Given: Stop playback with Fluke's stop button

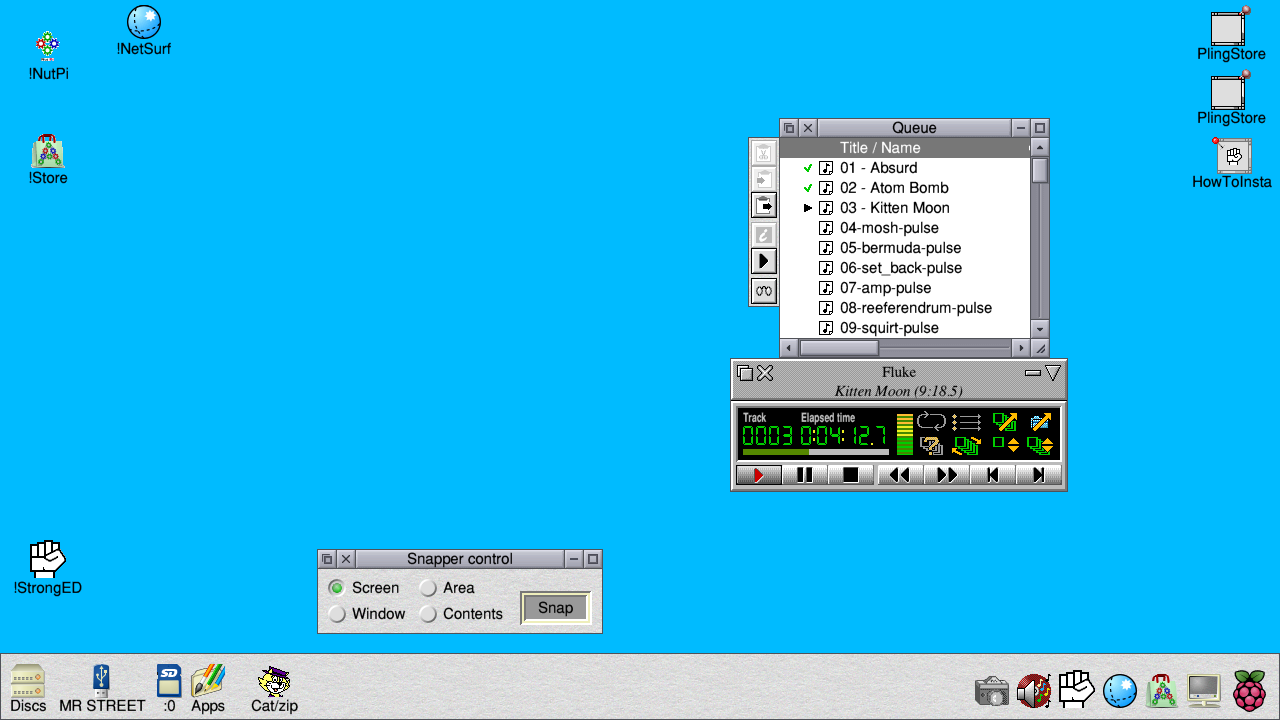Looking at the screenshot, I should tap(851, 474).
